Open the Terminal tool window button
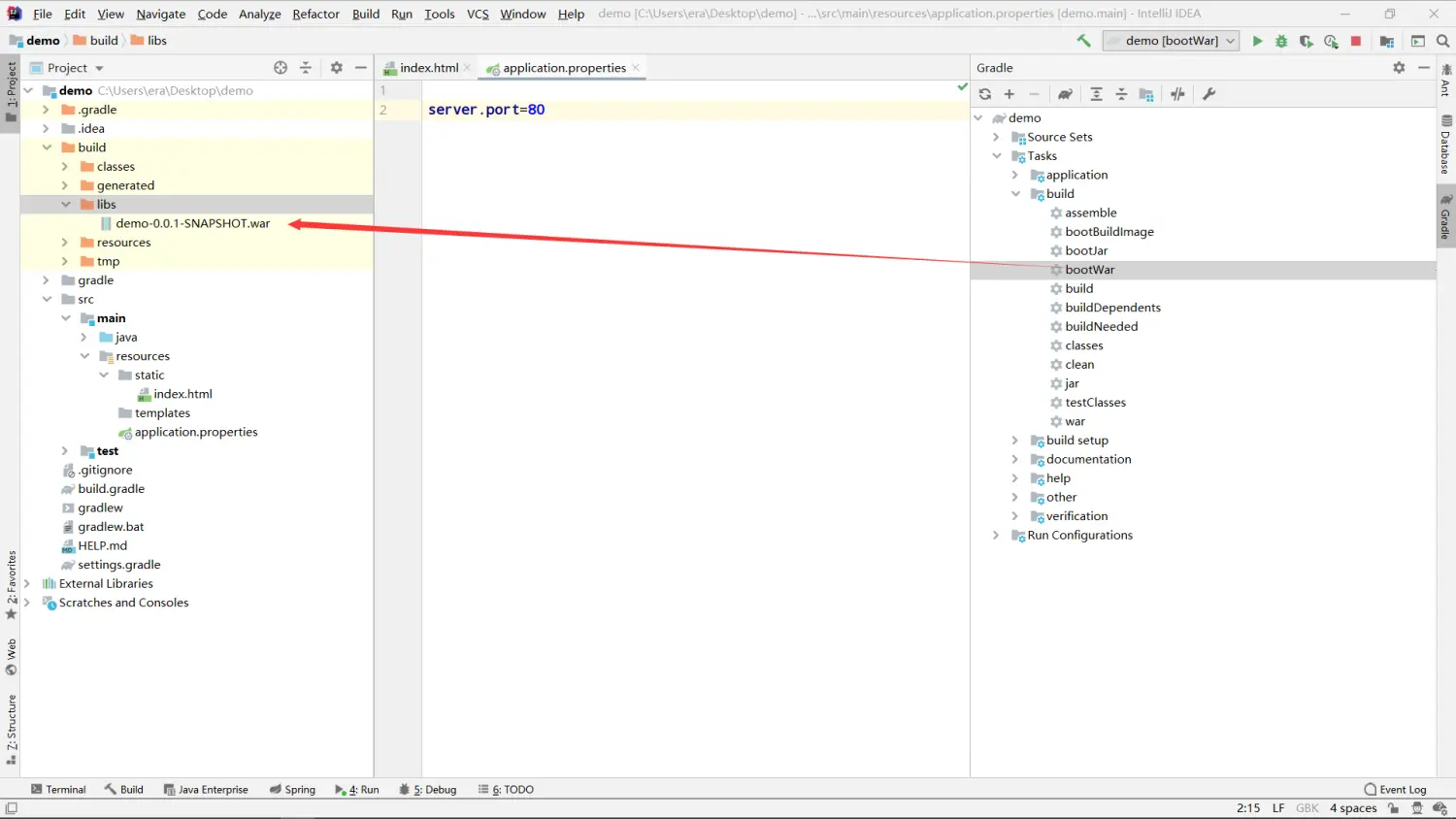This screenshot has height=819, width=1456. pyautogui.click(x=58, y=790)
